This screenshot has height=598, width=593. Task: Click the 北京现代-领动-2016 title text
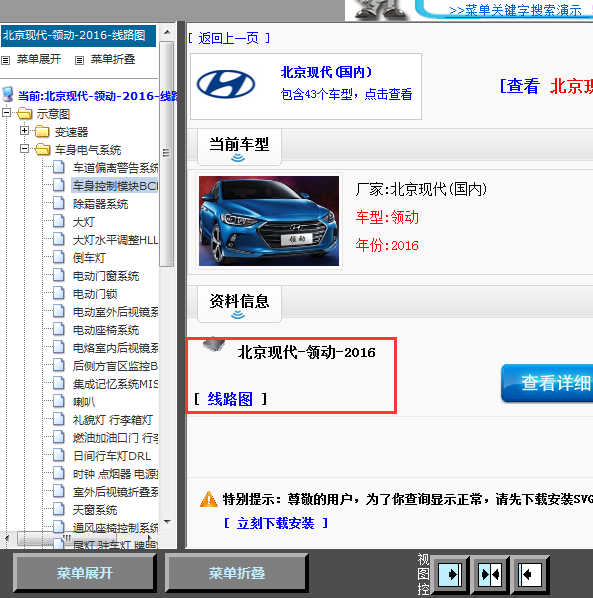click(x=307, y=352)
